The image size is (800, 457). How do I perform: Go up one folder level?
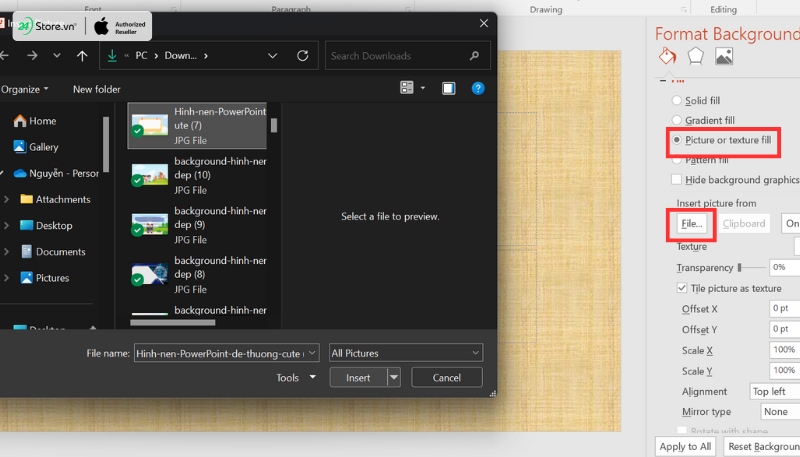coord(82,56)
